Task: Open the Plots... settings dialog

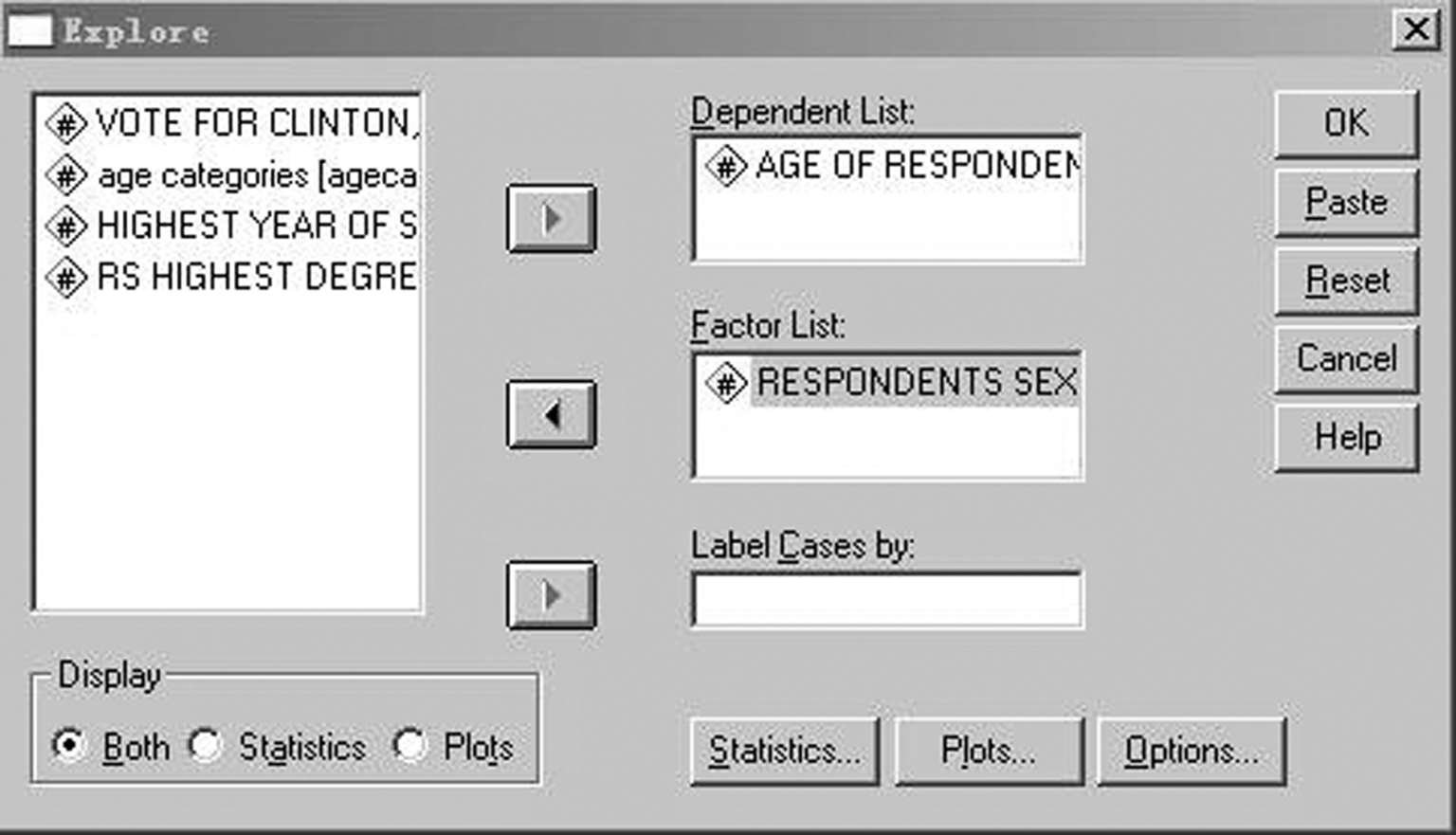Action: [988, 751]
